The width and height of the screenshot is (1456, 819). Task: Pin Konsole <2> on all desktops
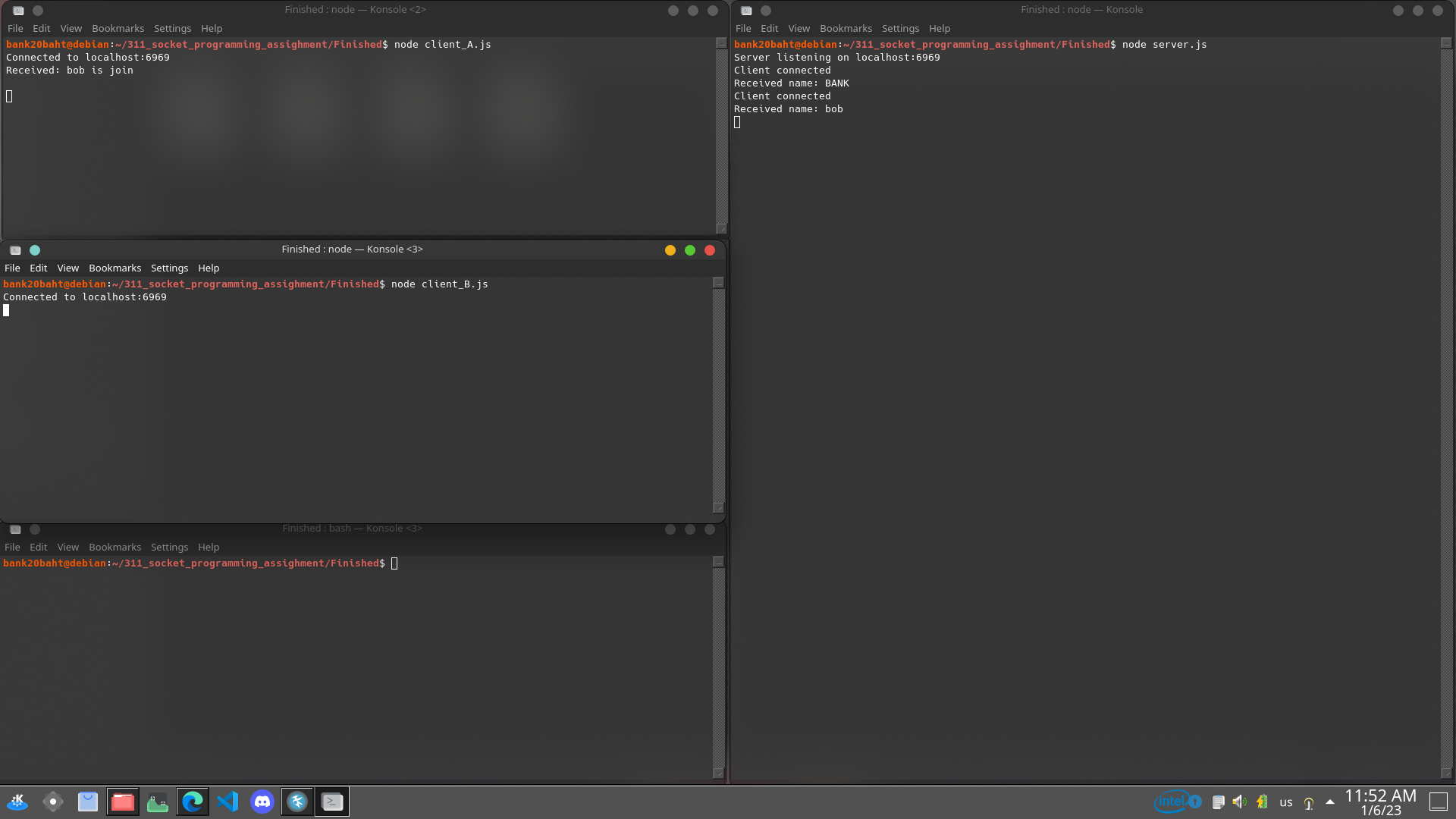38,11
